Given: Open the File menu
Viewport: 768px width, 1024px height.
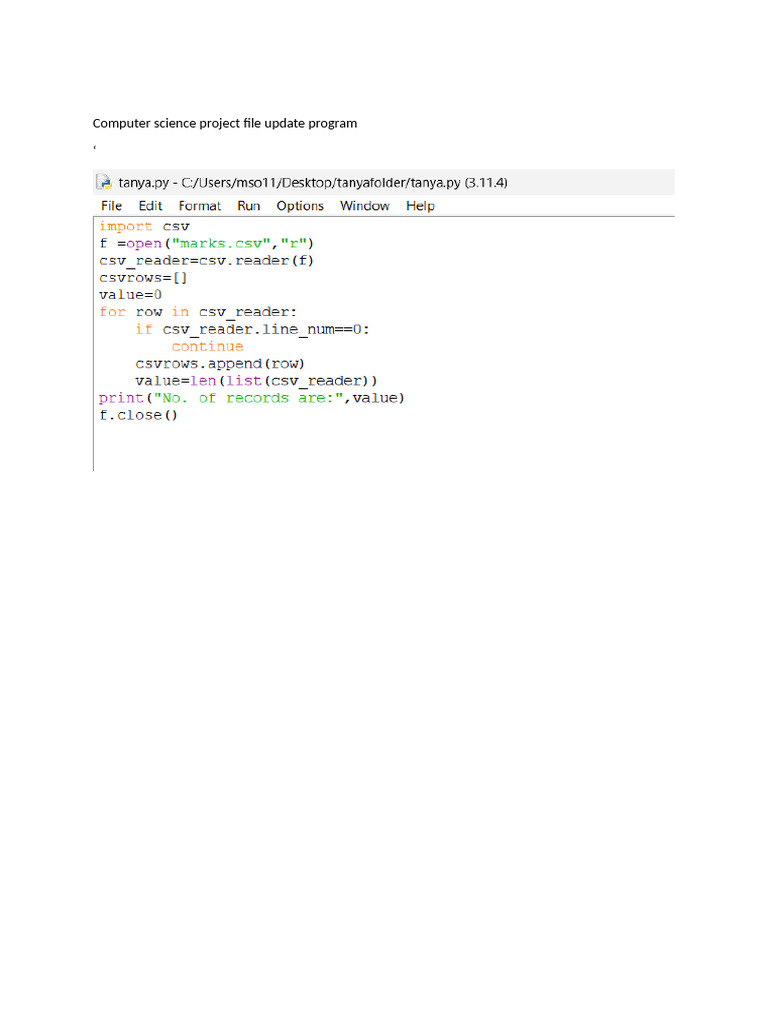Looking at the screenshot, I should click(x=112, y=206).
